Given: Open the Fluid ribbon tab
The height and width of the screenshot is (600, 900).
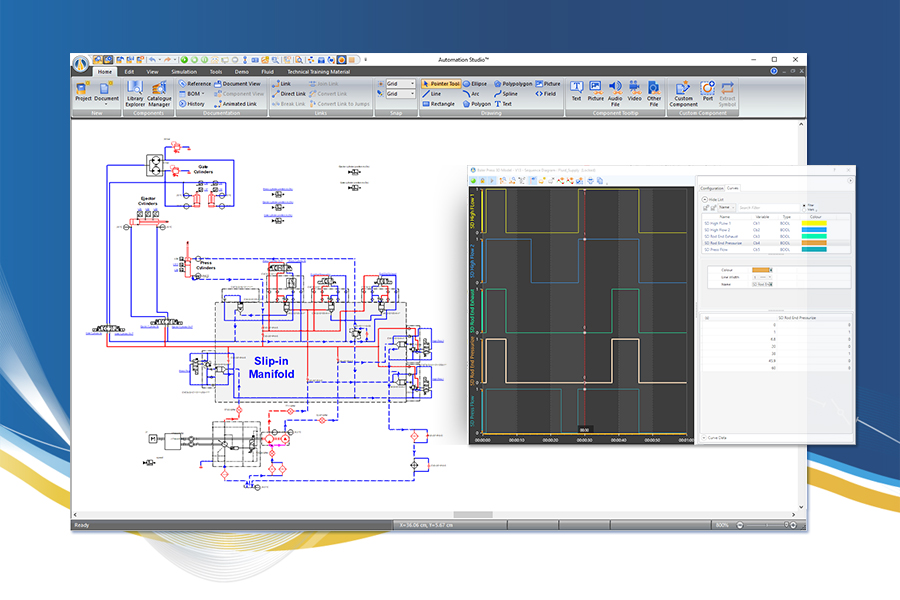Looking at the screenshot, I should [x=267, y=72].
